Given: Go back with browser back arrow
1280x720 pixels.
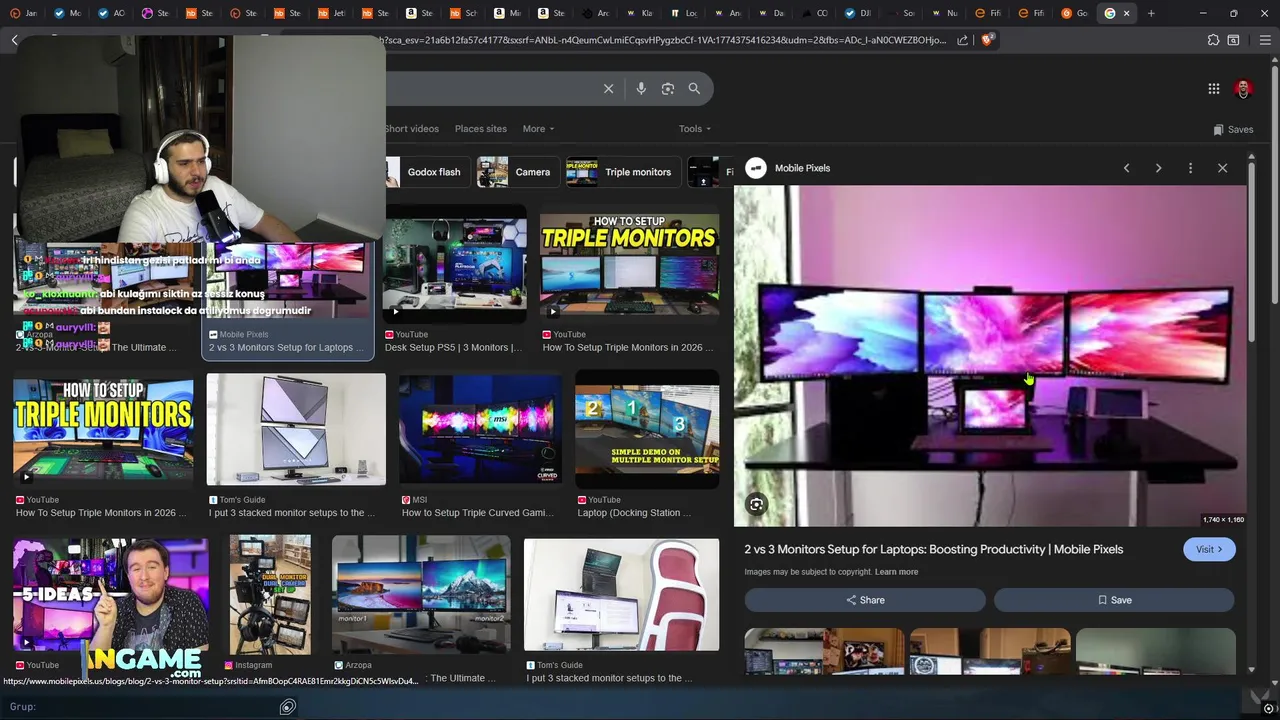Looking at the screenshot, I should 14,40.
